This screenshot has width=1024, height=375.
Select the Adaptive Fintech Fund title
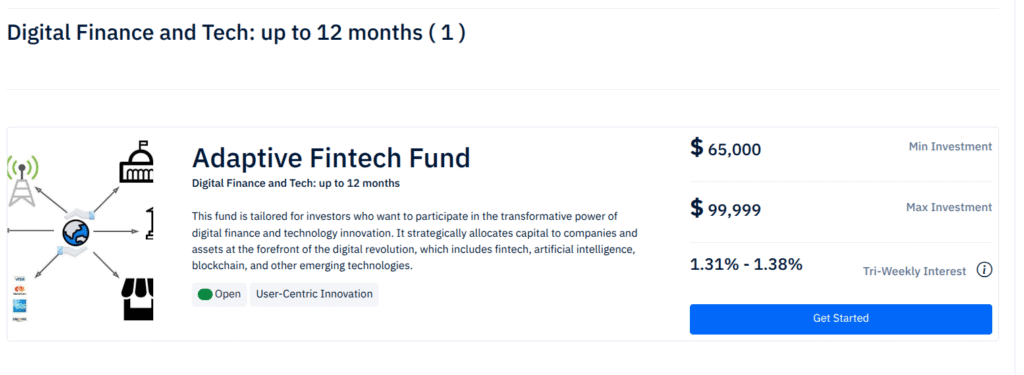[331, 158]
